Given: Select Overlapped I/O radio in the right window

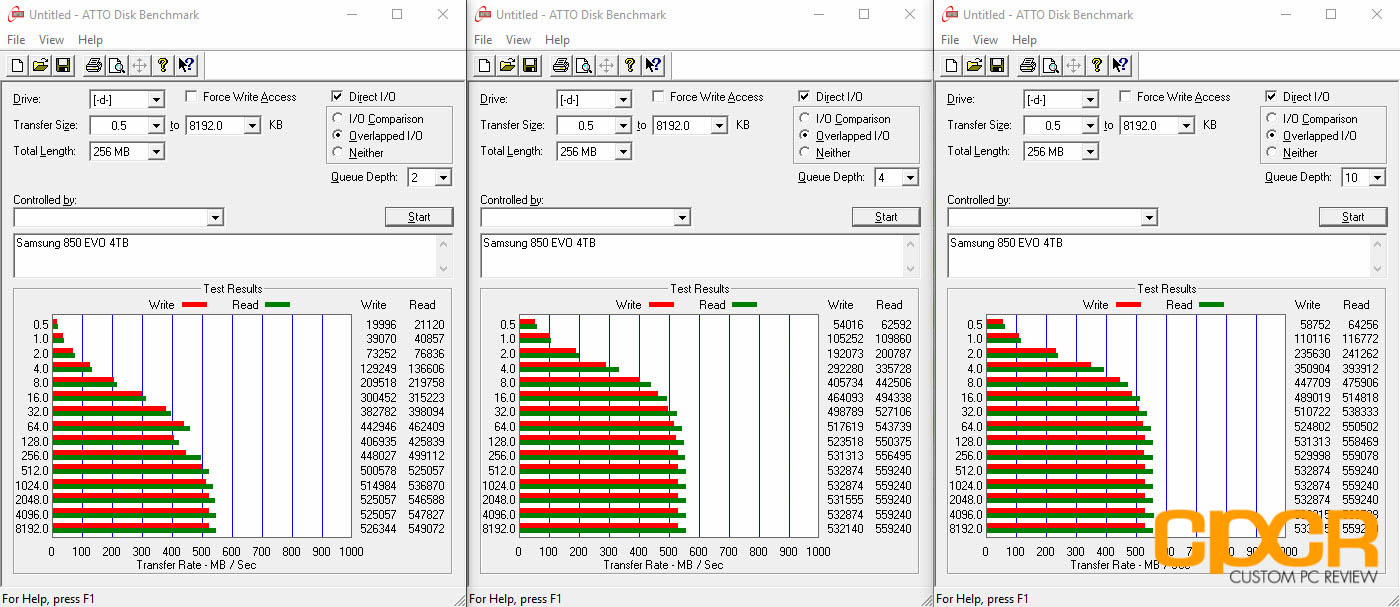Looking at the screenshot, I should (1272, 136).
